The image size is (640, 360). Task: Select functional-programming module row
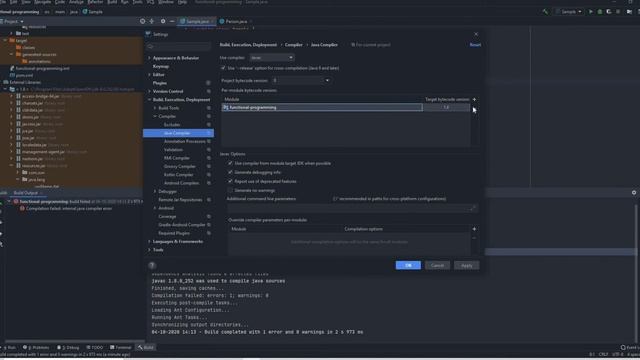322,107
